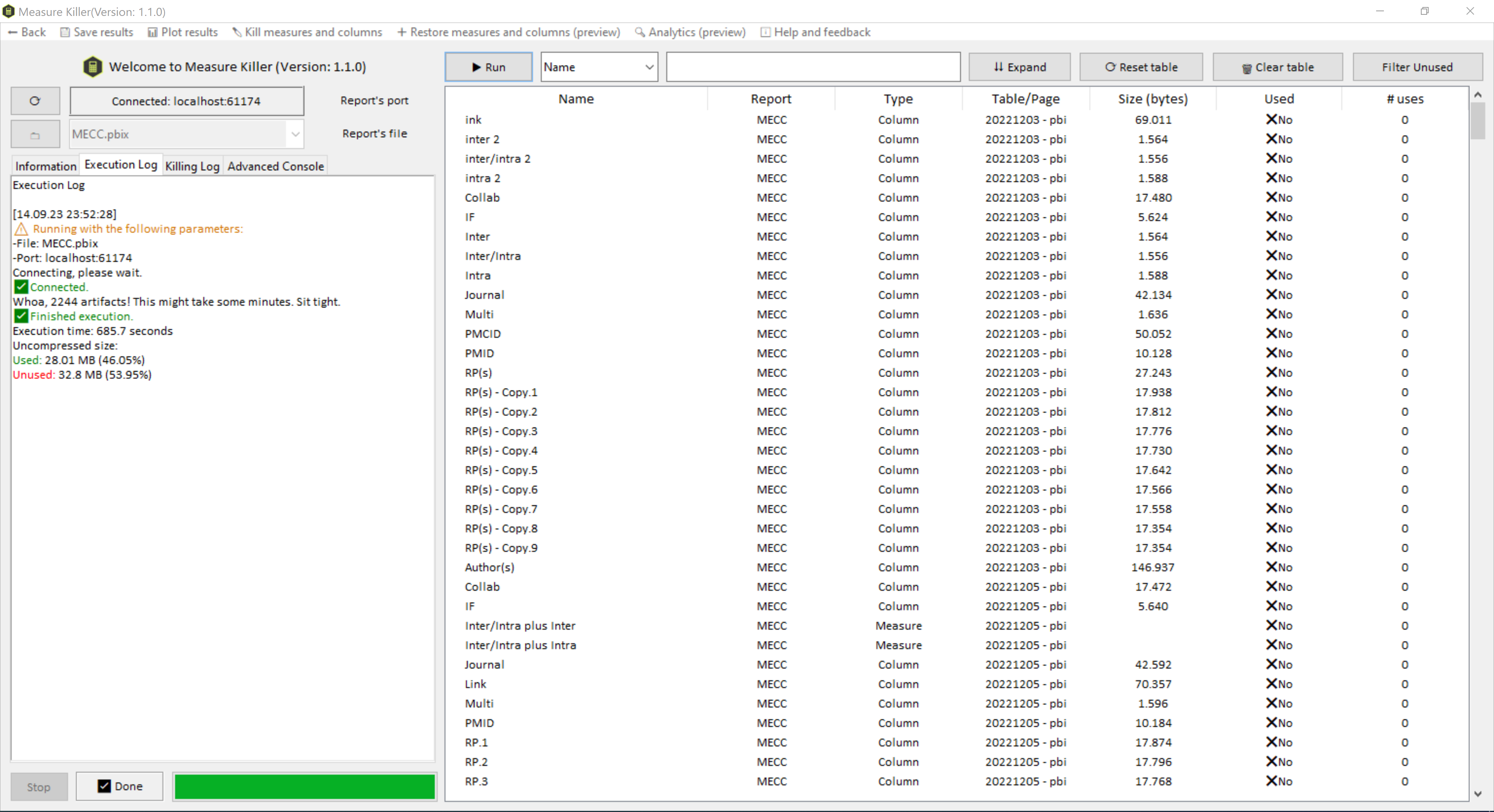Refresh the localhost connection
Screen dimensions: 1494x812
[x=35, y=100]
